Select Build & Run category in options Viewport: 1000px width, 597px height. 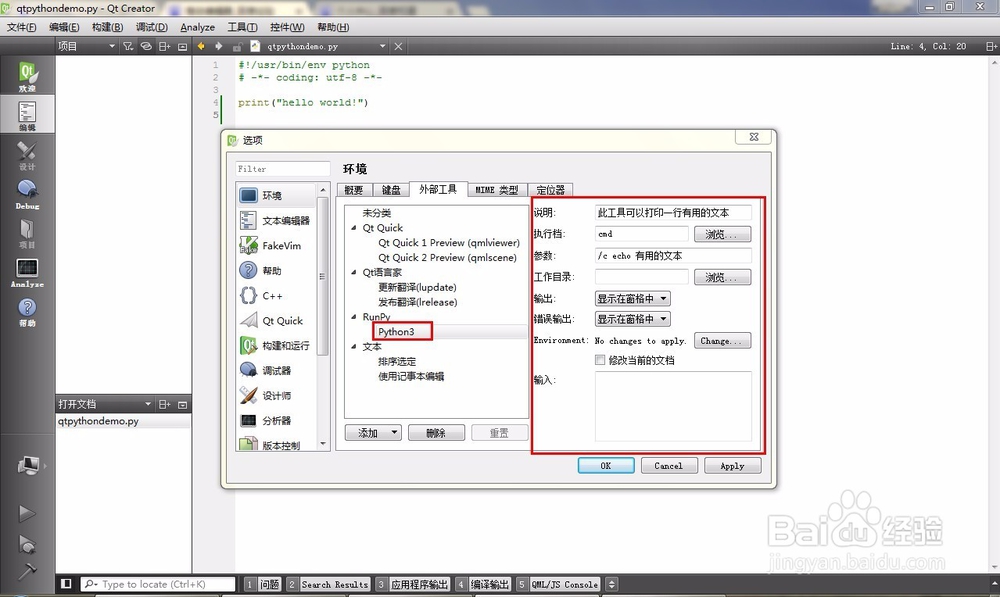click(276, 345)
